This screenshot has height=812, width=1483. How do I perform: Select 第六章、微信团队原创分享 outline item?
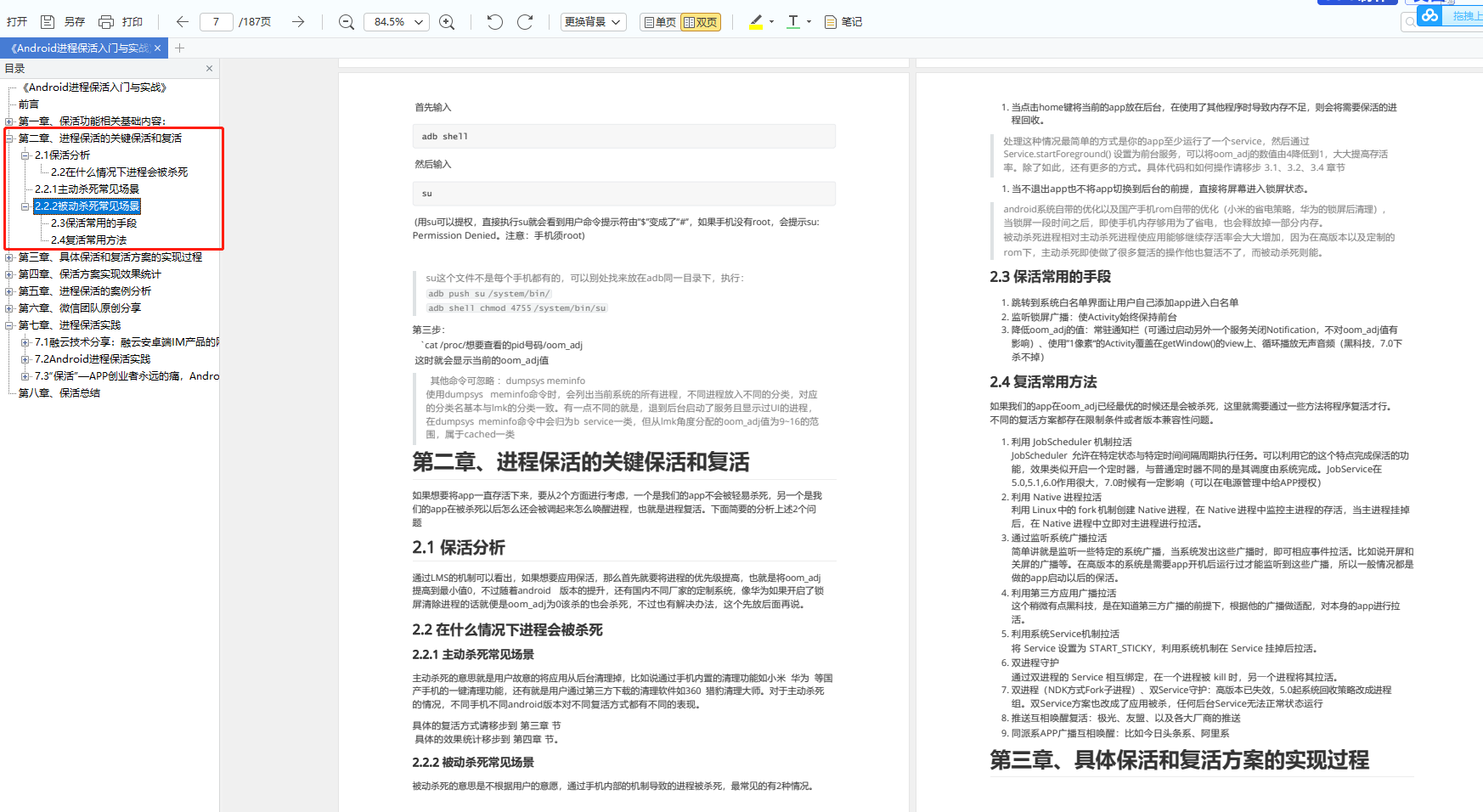click(80, 308)
